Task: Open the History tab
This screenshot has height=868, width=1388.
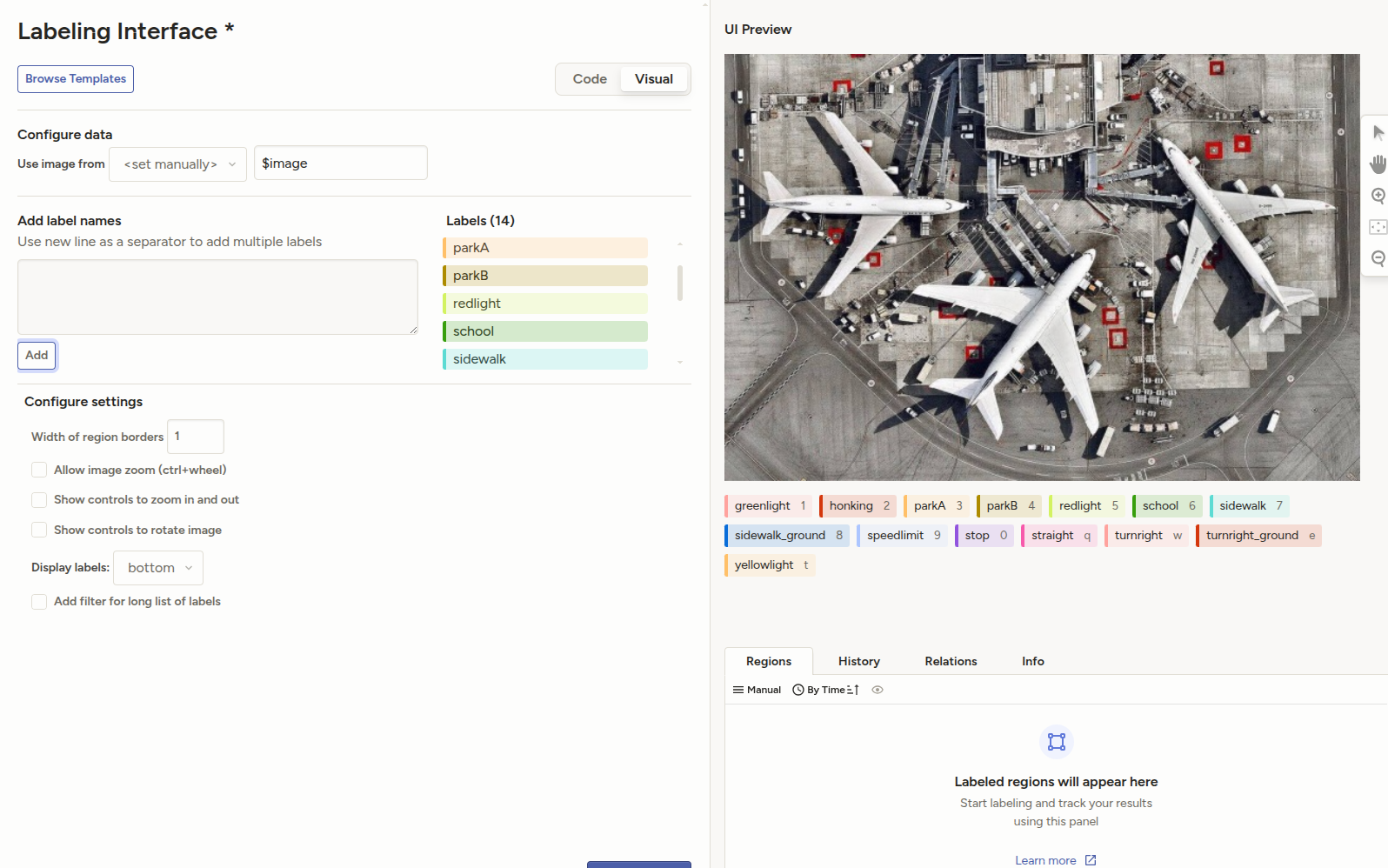Action: coord(858,661)
